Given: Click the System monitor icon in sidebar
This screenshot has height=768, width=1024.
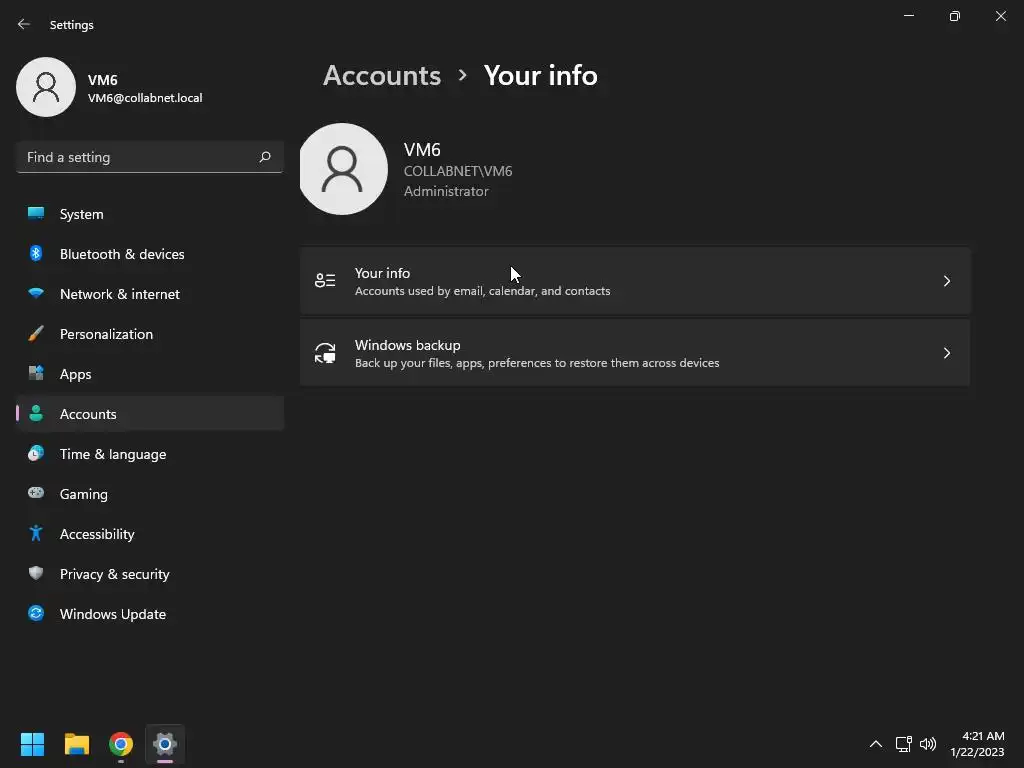Looking at the screenshot, I should click(x=36, y=214).
